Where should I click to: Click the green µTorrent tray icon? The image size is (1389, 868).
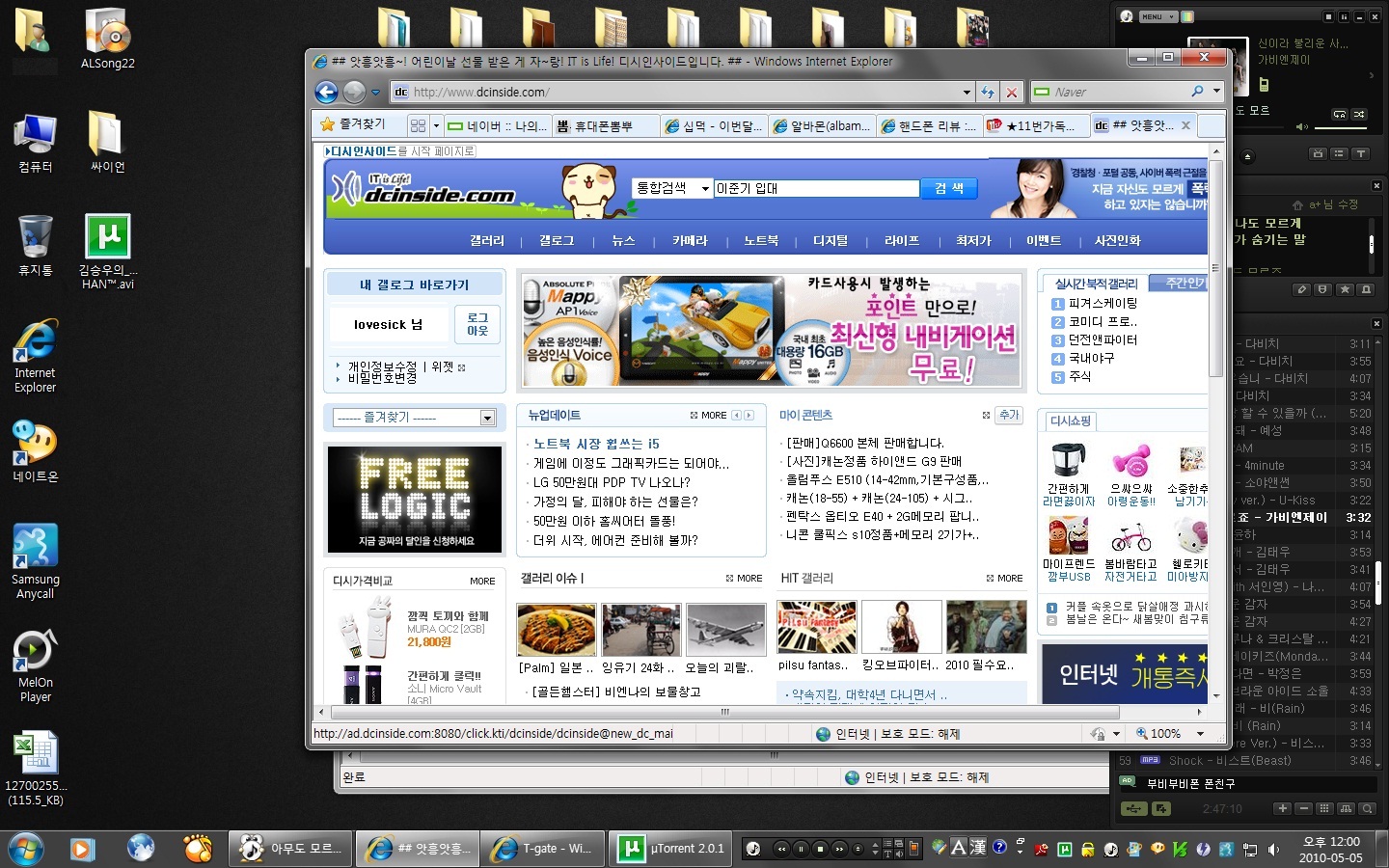1065,850
